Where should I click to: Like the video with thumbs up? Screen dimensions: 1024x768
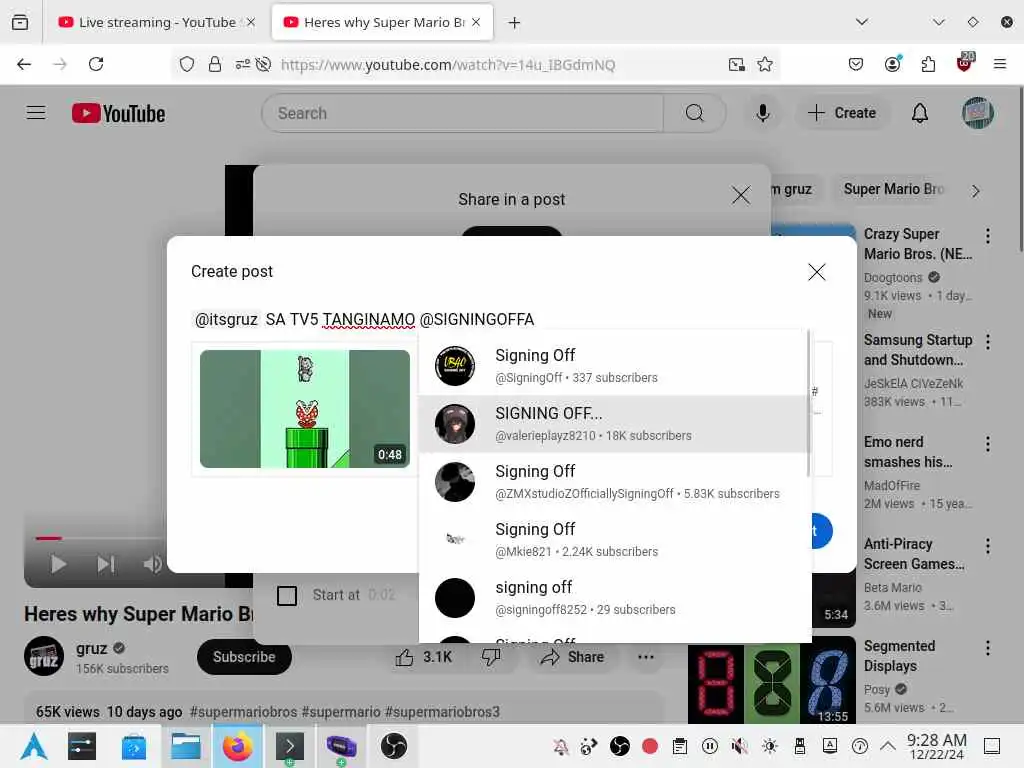pyautogui.click(x=423, y=657)
